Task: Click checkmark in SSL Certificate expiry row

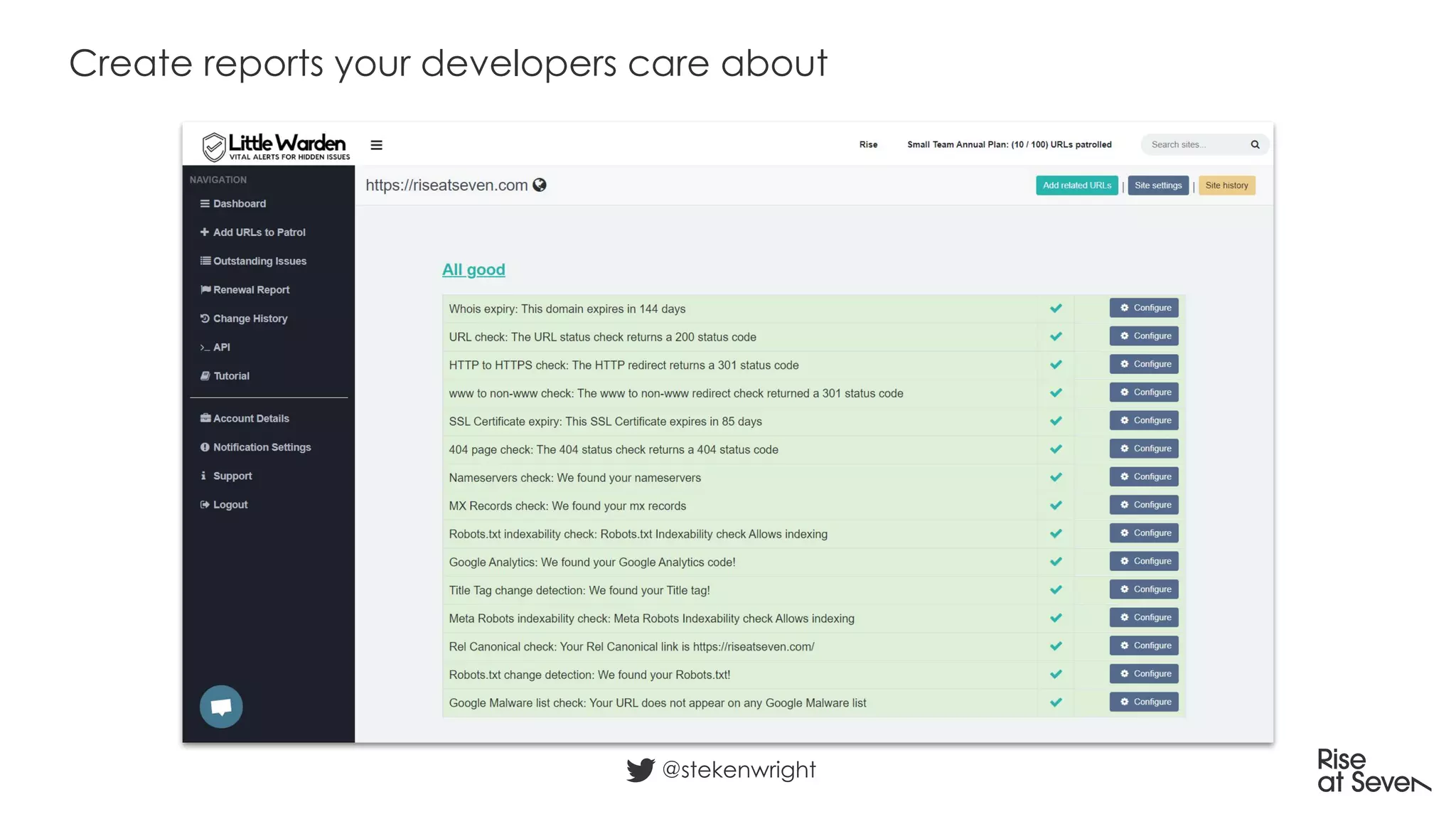Action: pyautogui.click(x=1056, y=421)
